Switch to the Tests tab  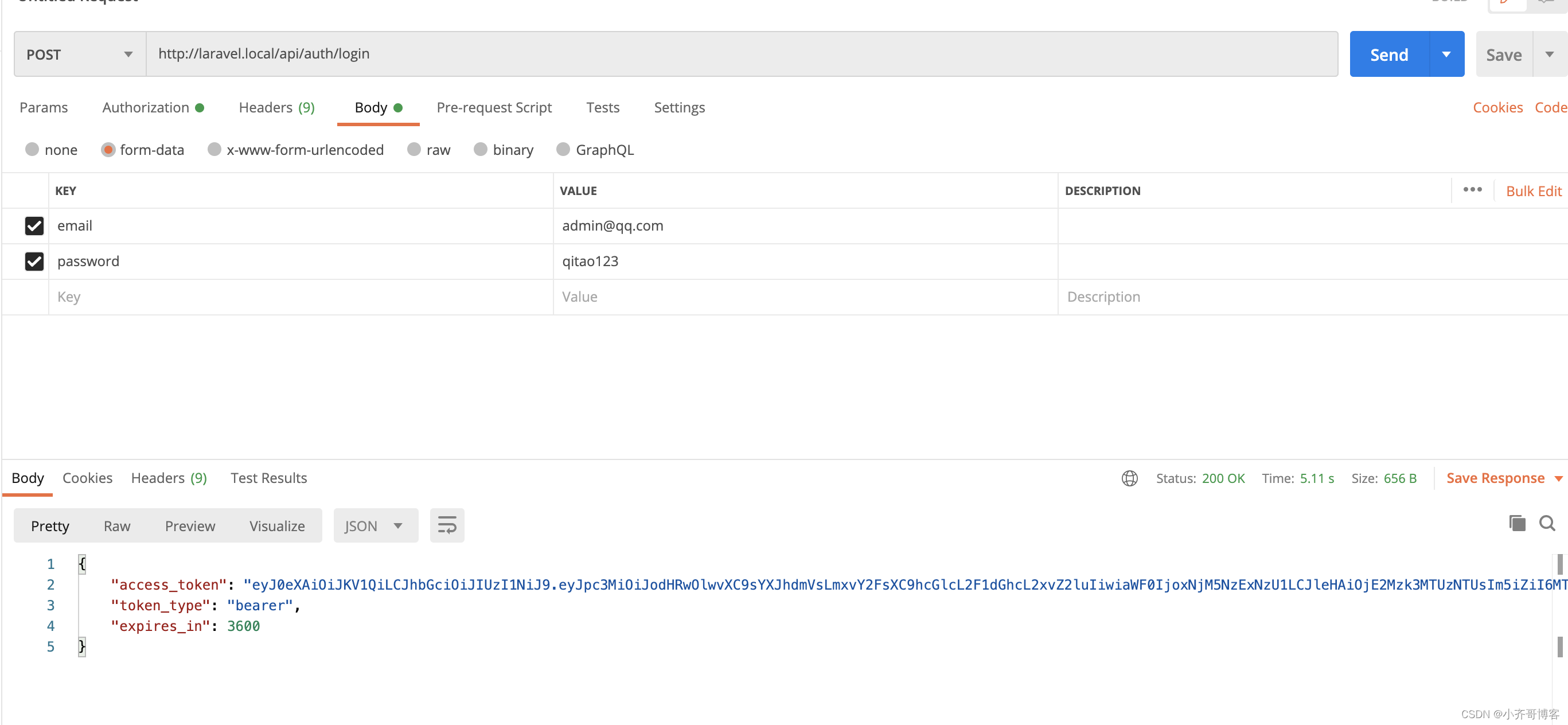tap(603, 107)
